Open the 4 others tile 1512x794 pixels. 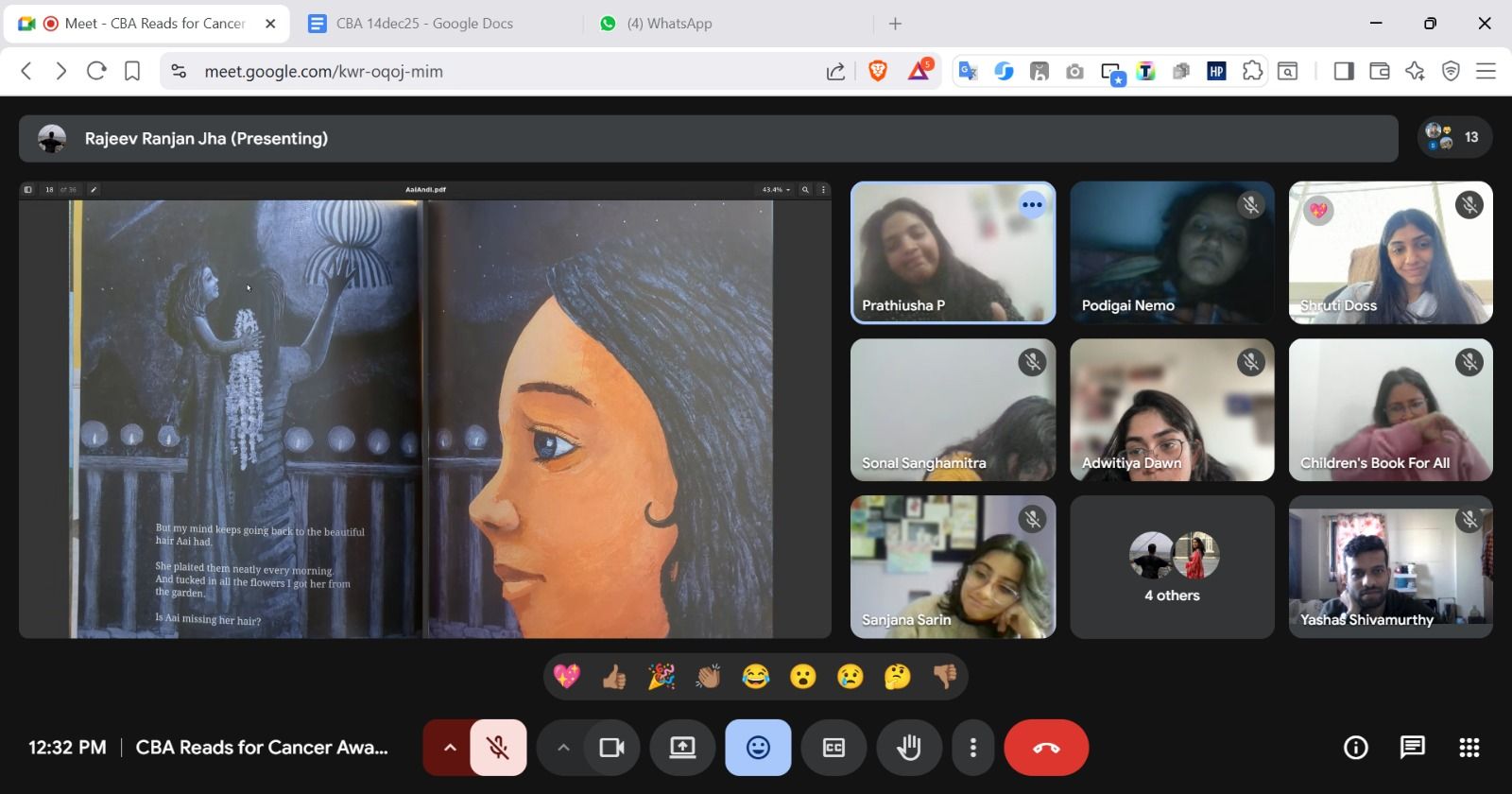[1172, 567]
